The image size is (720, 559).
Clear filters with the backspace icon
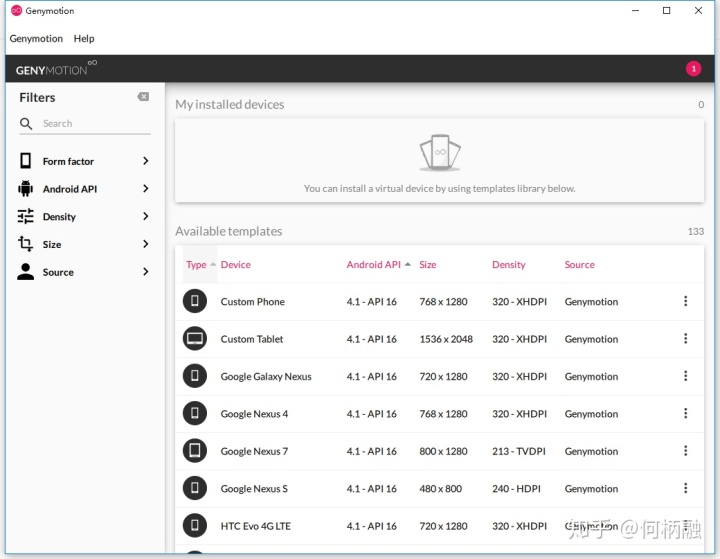(143, 96)
